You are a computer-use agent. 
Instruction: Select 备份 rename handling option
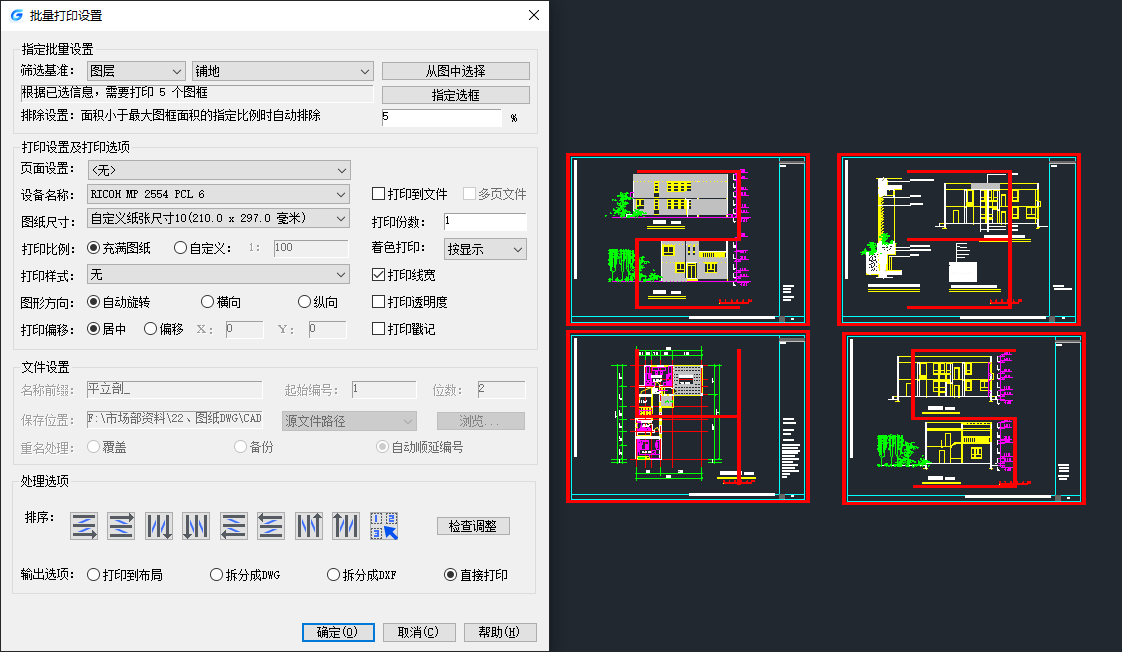click(254, 447)
